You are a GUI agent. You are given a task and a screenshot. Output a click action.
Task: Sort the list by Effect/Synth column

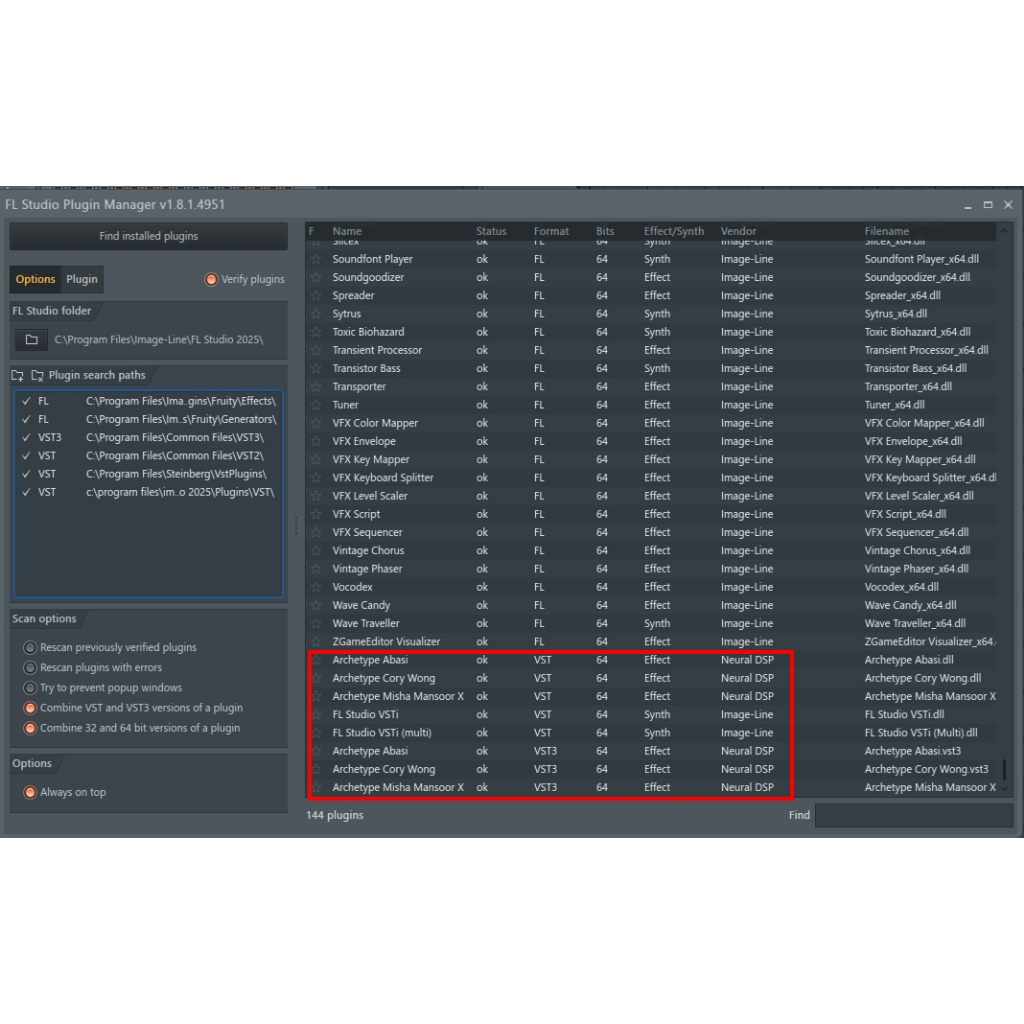pyautogui.click(x=674, y=231)
